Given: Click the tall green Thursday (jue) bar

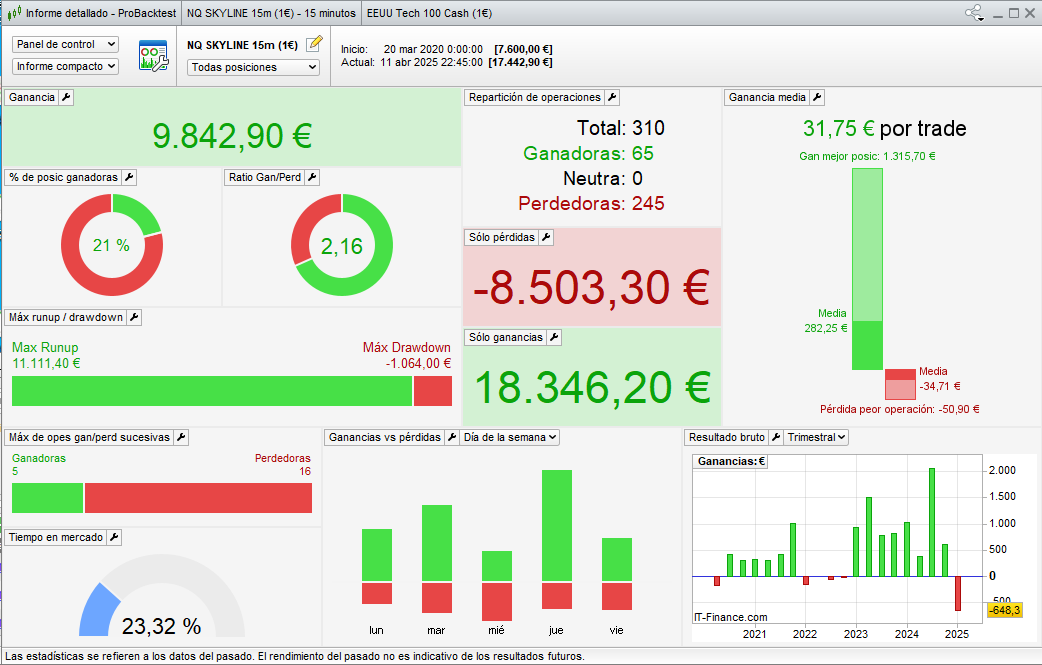Looking at the screenshot, I should (x=556, y=525).
